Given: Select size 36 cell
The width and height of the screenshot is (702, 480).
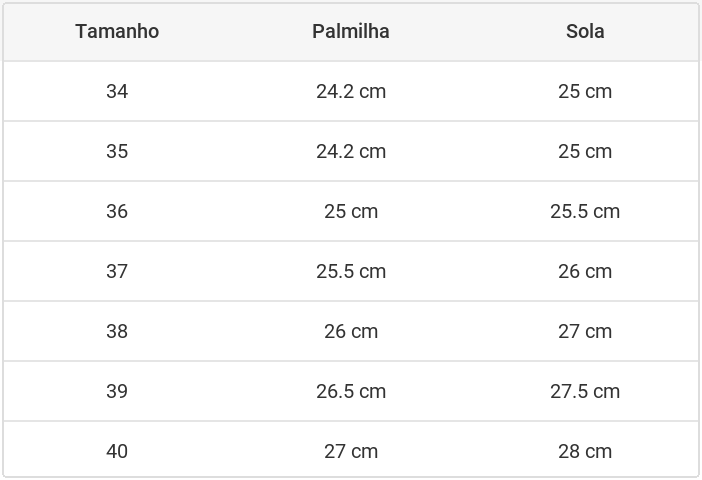Looking at the screenshot, I should click(x=117, y=211).
